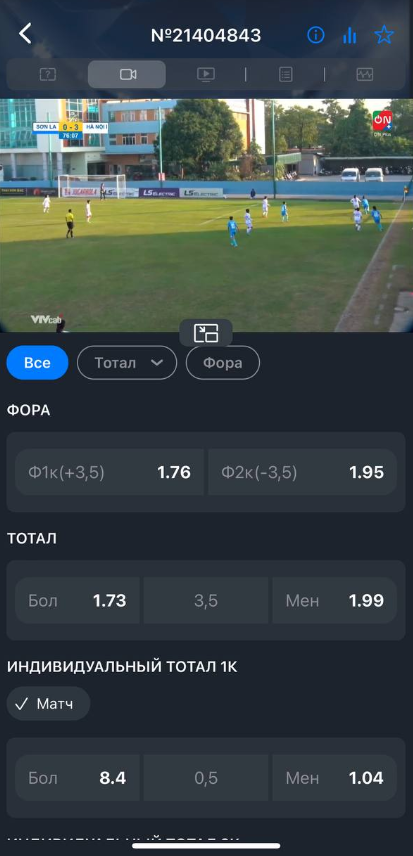Minimize the video with the picture-in-picture icon
The image size is (413, 856).
pos(206,332)
